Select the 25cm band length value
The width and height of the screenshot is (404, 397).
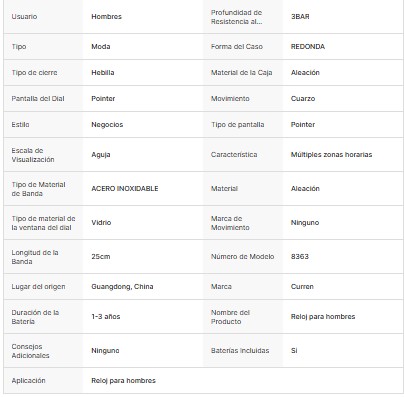[x=101, y=257]
